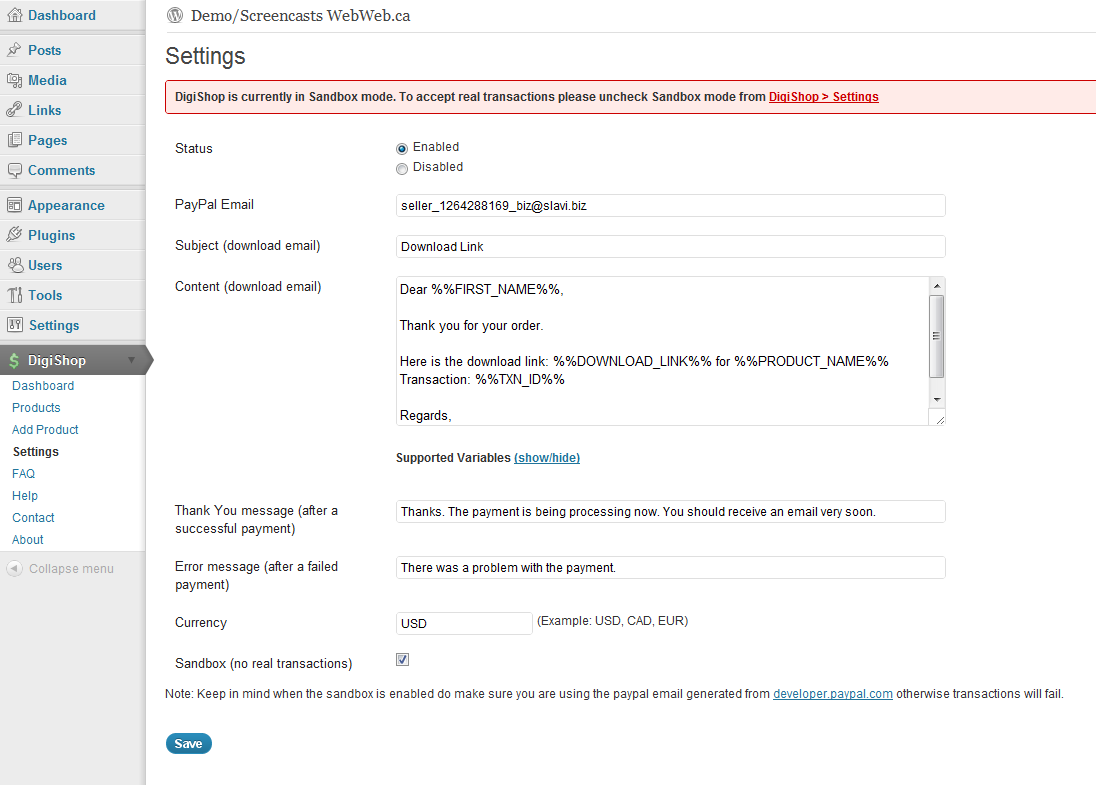
Task: Click the Currency input field
Action: (464, 624)
